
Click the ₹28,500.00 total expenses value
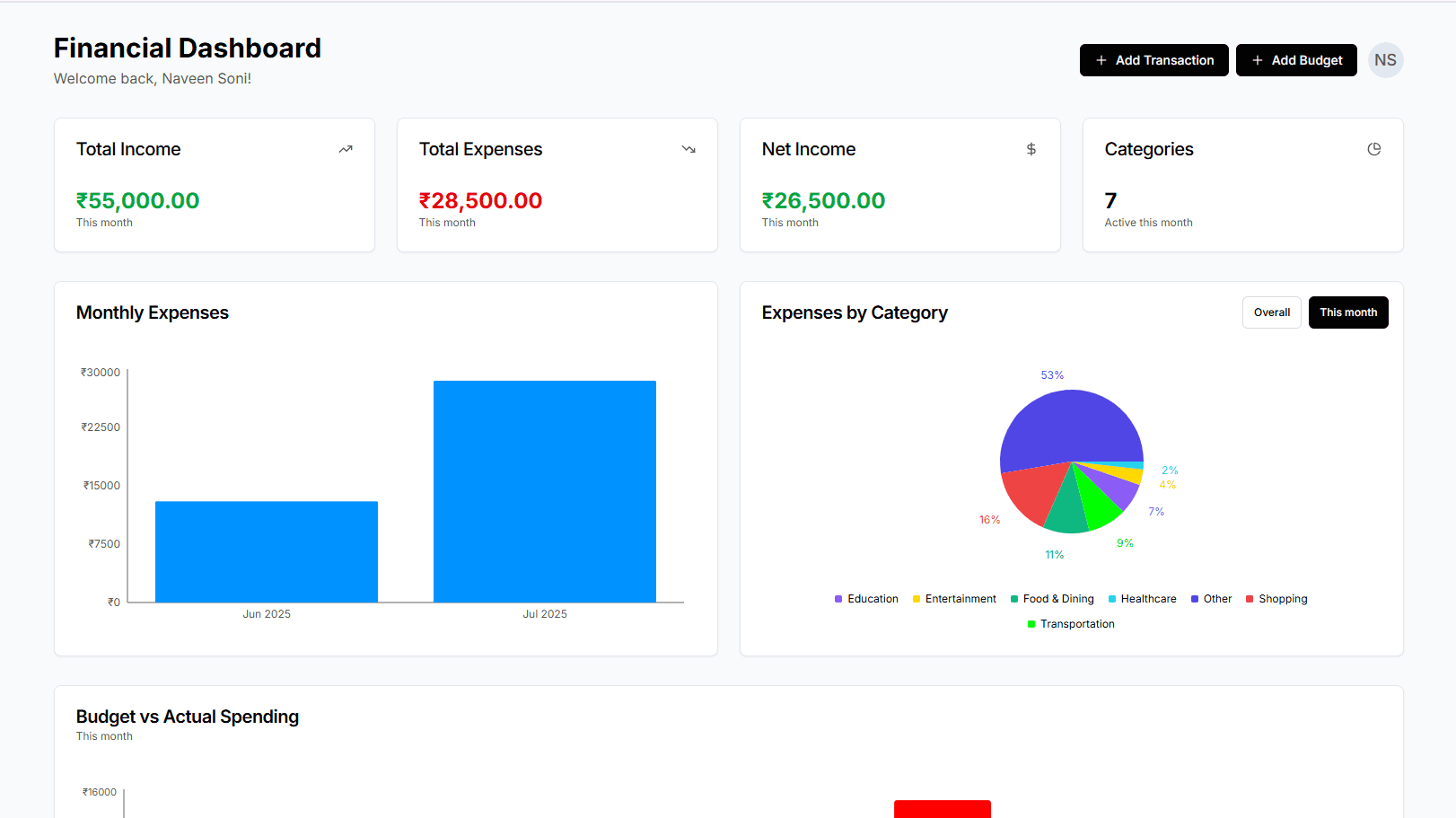[x=480, y=200]
